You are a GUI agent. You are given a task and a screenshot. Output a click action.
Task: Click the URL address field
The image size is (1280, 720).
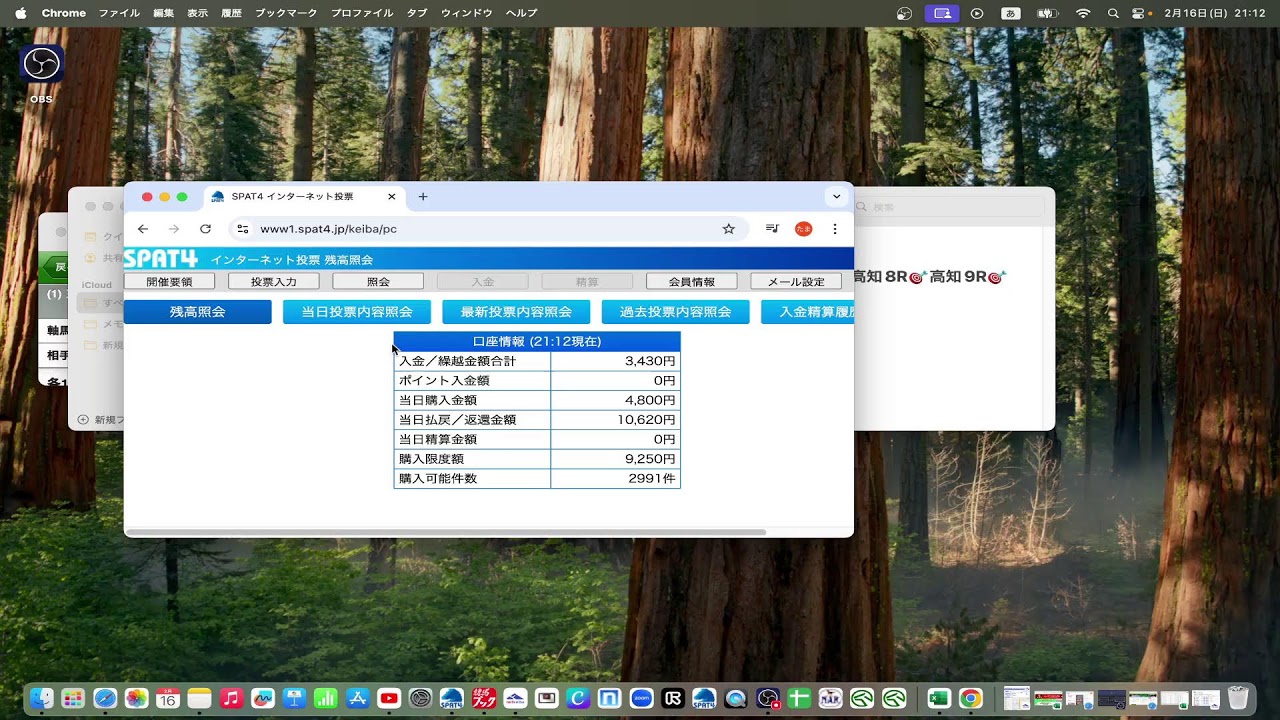tap(480, 229)
